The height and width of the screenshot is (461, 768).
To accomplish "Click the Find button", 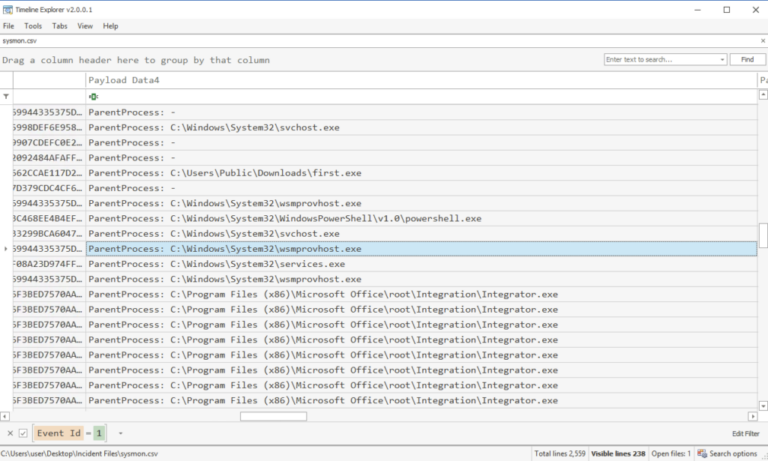I will 746,60.
